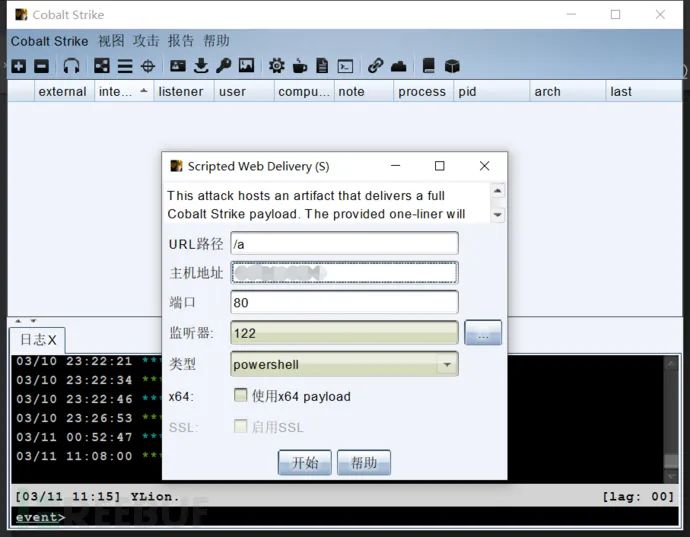Image resolution: width=690 pixels, height=537 pixels.
Task: Click the host file link icon
Action: tap(375, 66)
